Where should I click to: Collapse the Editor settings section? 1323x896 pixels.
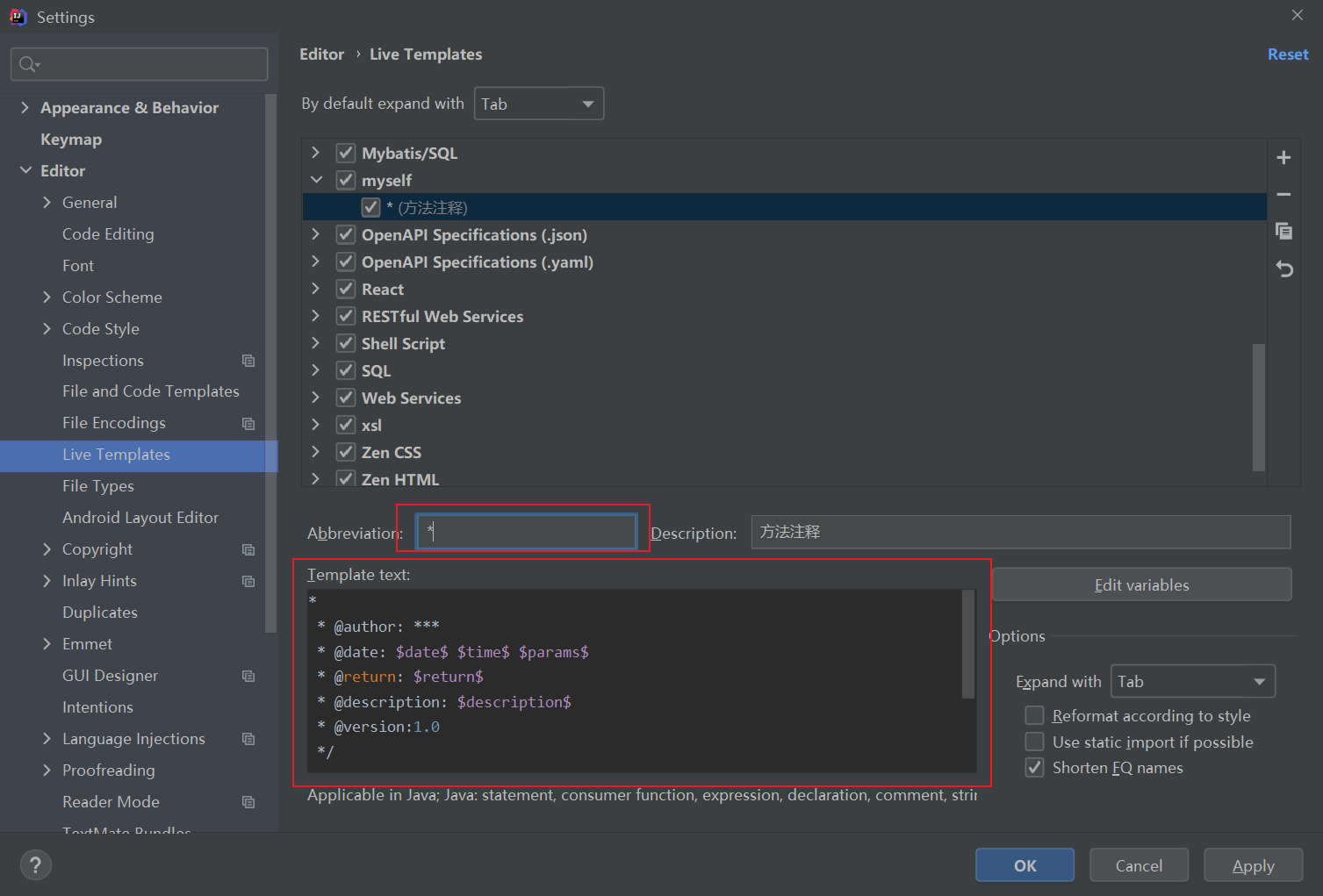coord(25,170)
